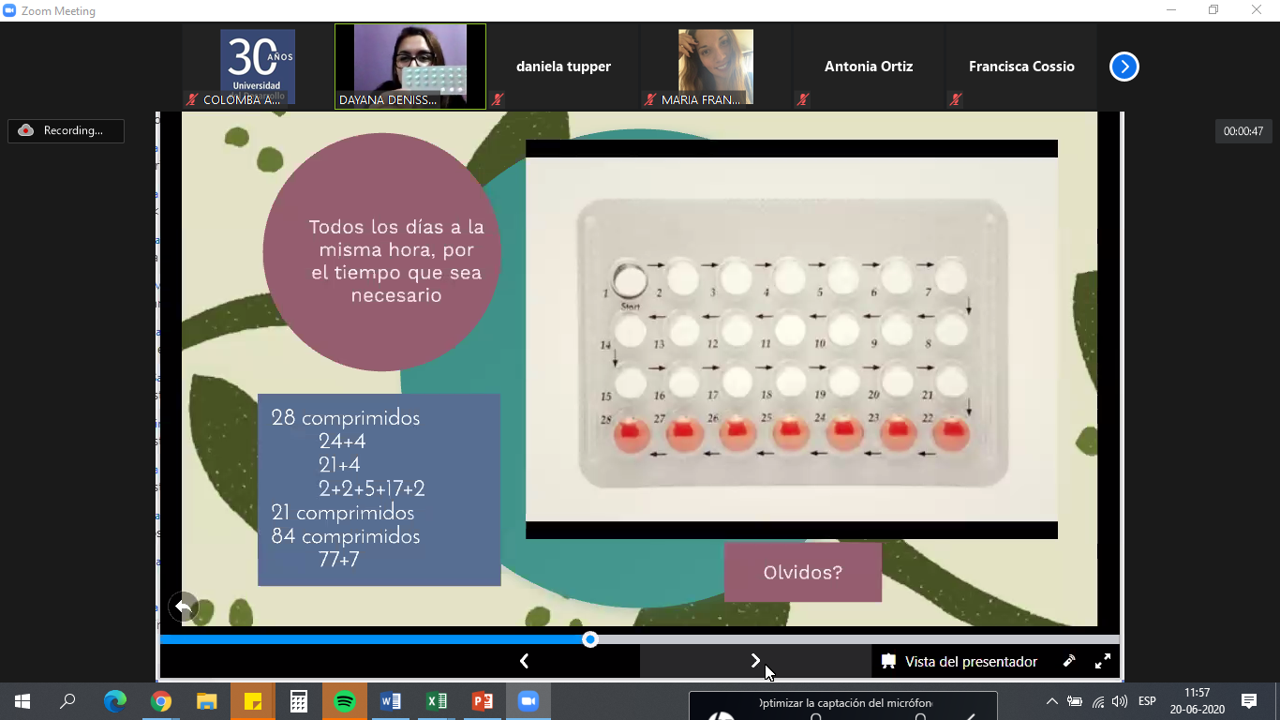Show next participants with blue arrow
The image size is (1280, 720).
click(1124, 67)
